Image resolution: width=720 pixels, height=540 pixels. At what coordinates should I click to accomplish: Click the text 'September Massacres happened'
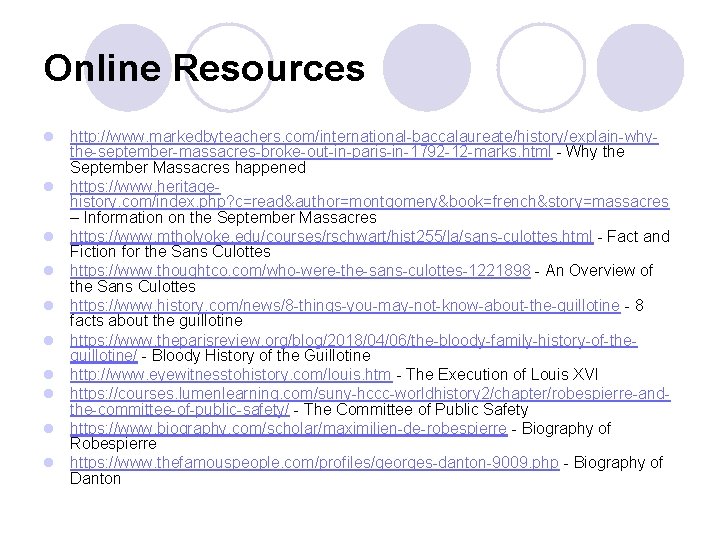click(188, 168)
